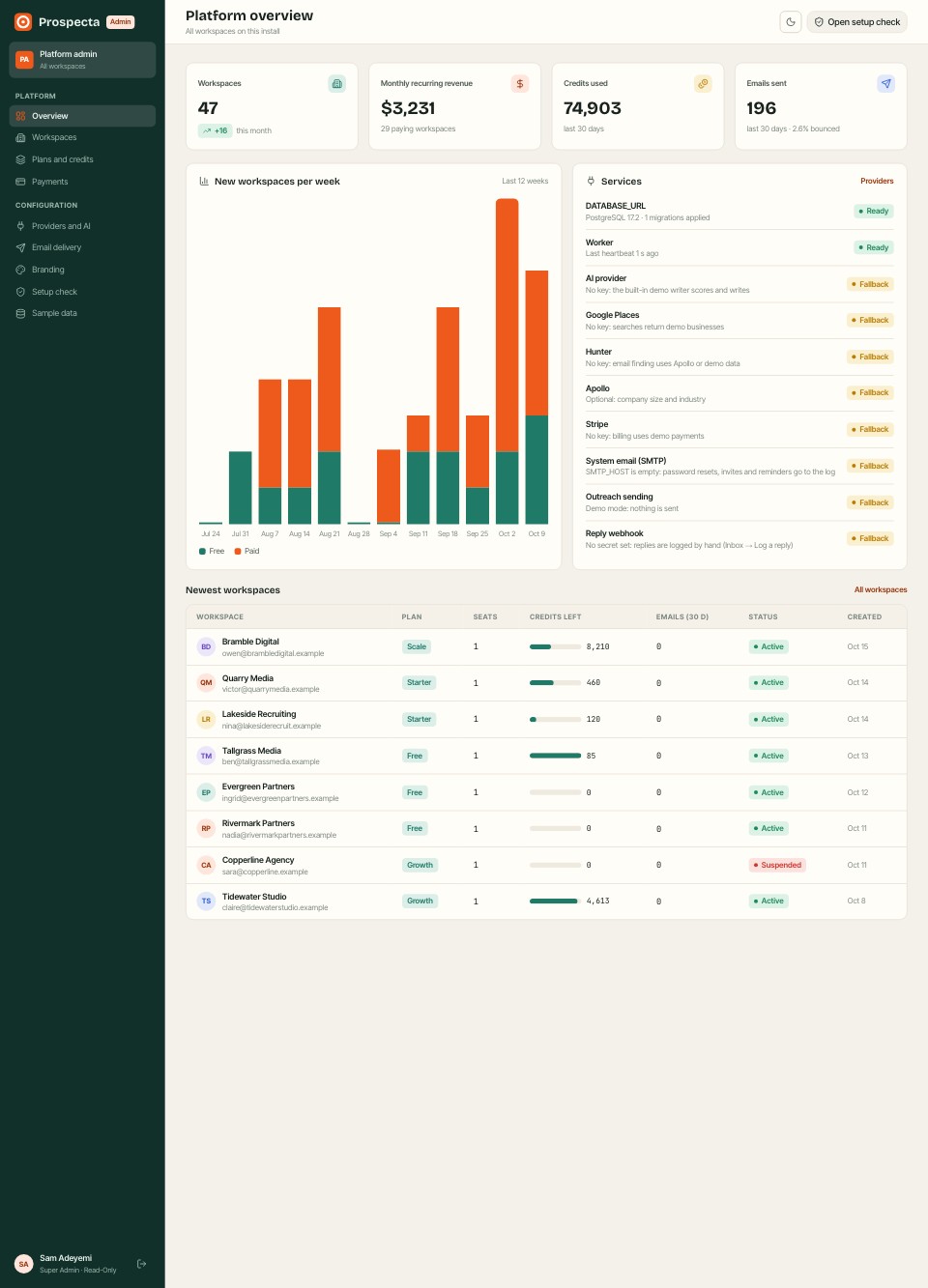Click the bar chart icon beside New workspaces
Viewport: 928px width, 1288px height.
pos(204,181)
